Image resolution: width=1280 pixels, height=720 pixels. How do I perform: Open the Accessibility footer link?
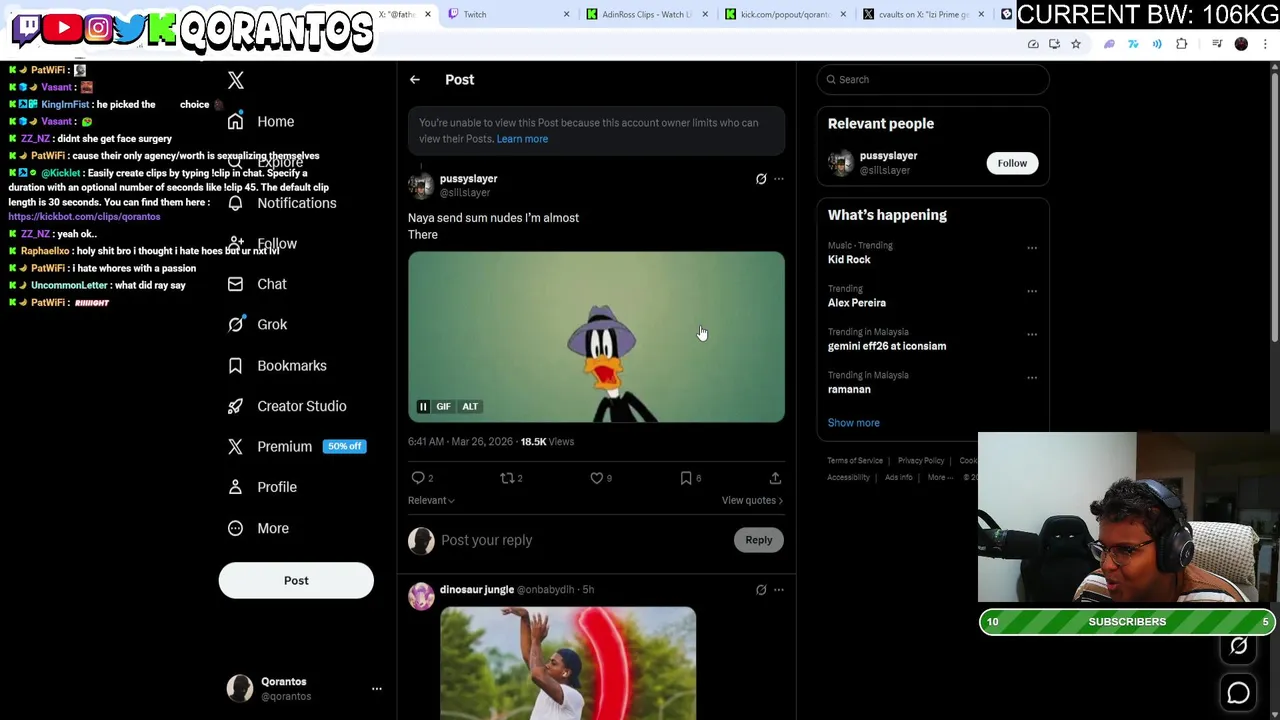point(848,478)
